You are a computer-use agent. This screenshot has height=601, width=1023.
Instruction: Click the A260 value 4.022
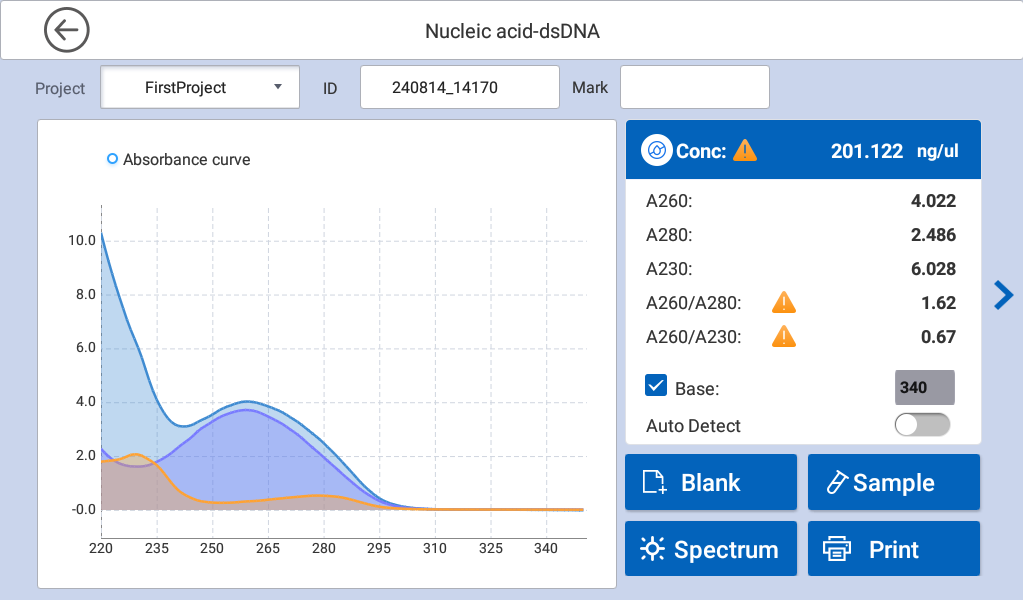(x=932, y=201)
